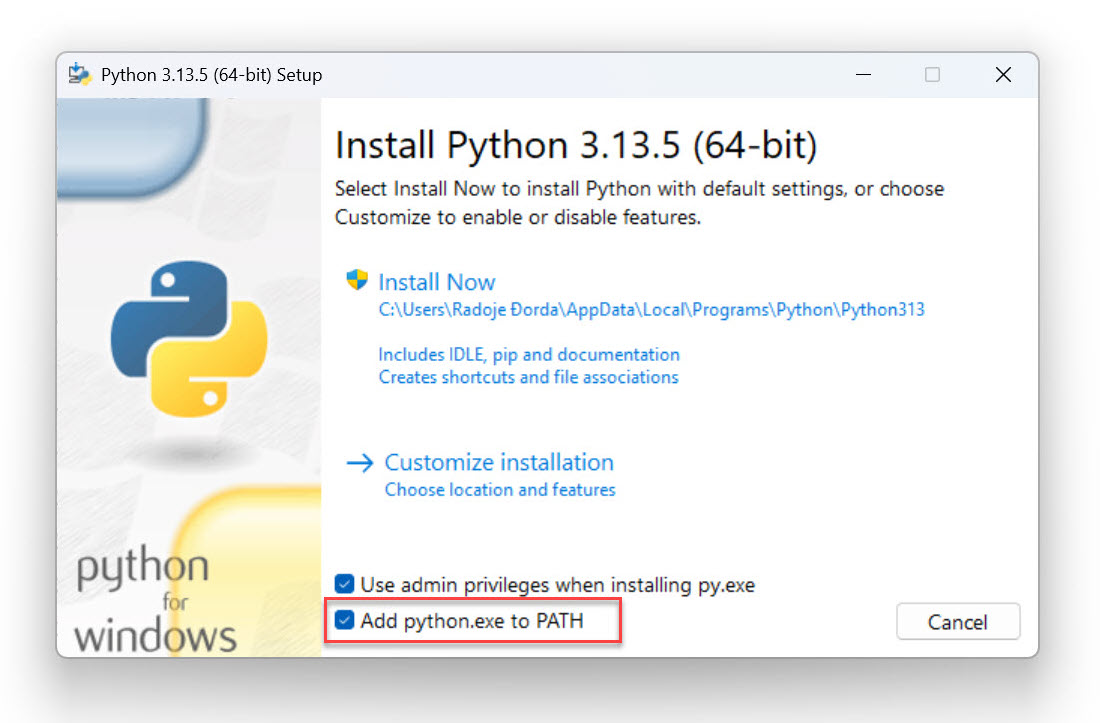This screenshot has width=1100, height=723.
Task: Select 'Install Now'
Action: pos(436,282)
